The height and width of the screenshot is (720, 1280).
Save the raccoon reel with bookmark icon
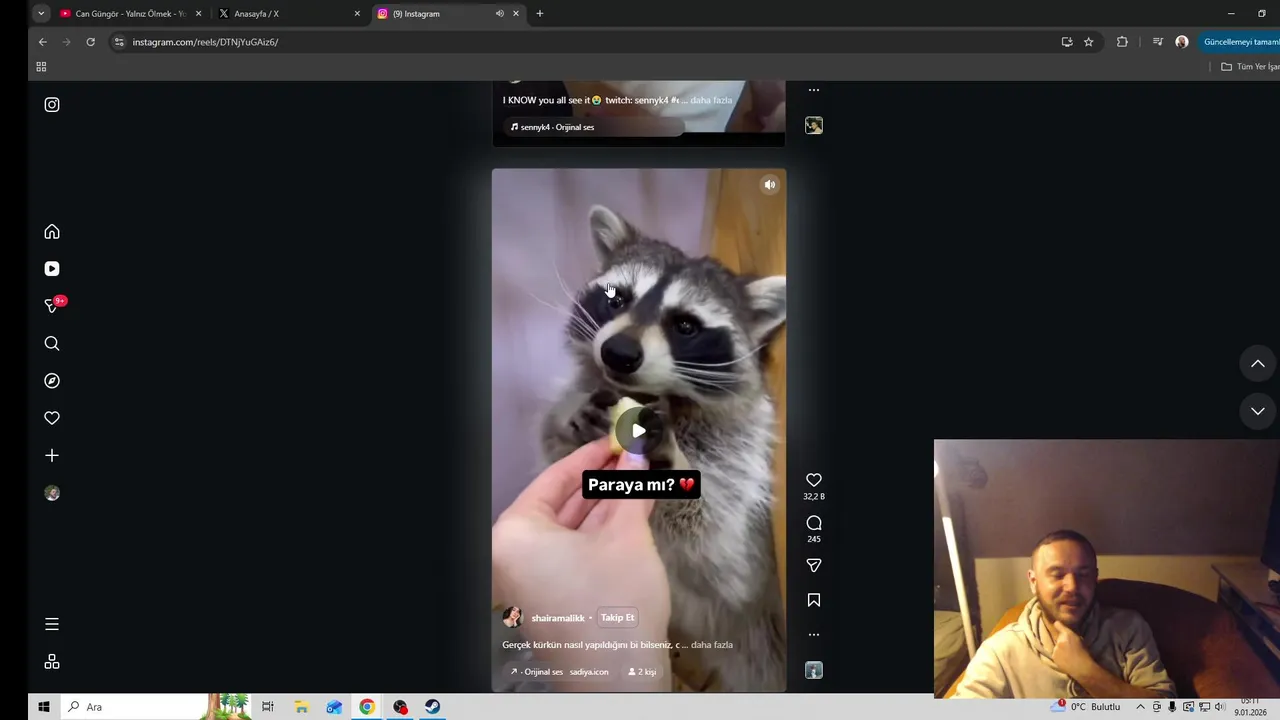[814, 600]
